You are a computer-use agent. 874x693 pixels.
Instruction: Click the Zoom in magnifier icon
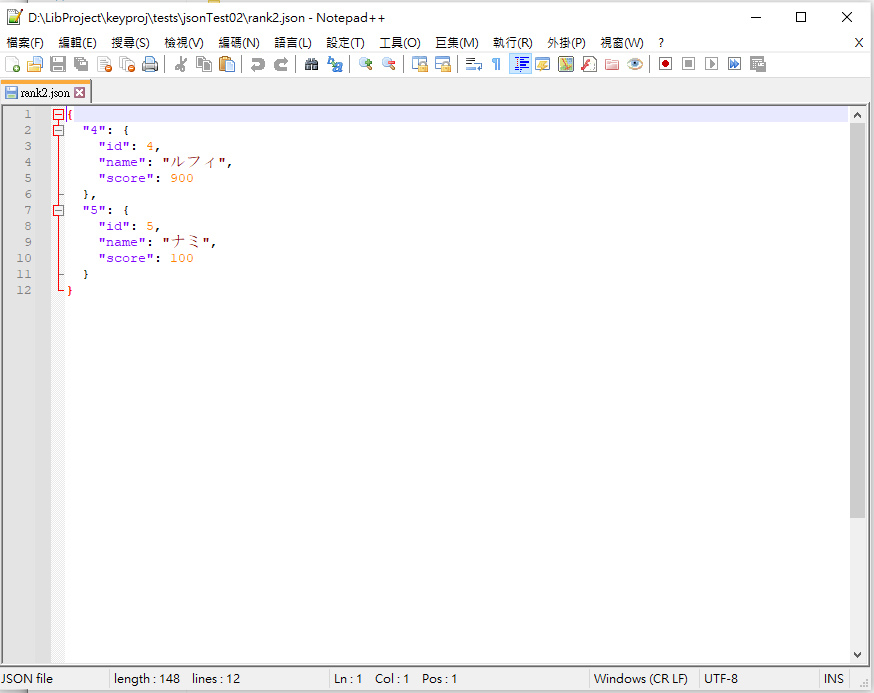366,64
